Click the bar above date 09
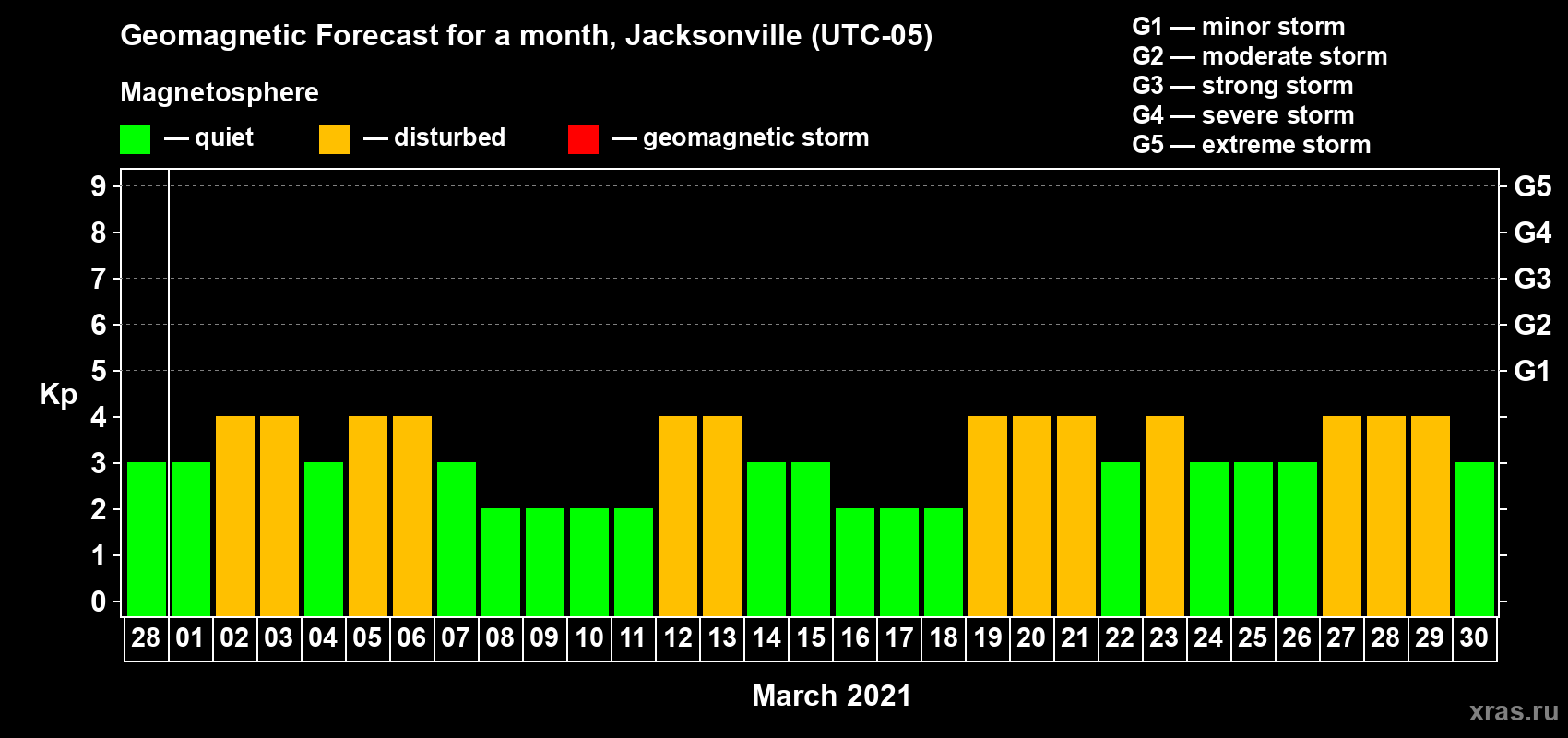Image resolution: width=1568 pixels, height=738 pixels. point(545,562)
